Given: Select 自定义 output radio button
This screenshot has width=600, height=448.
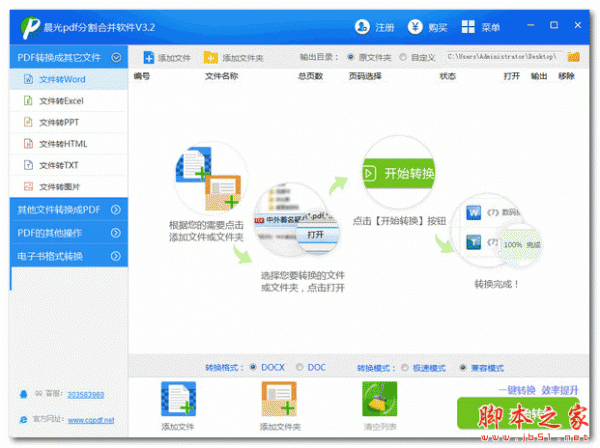Looking at the screenshot, I should [x=403, y=57].
